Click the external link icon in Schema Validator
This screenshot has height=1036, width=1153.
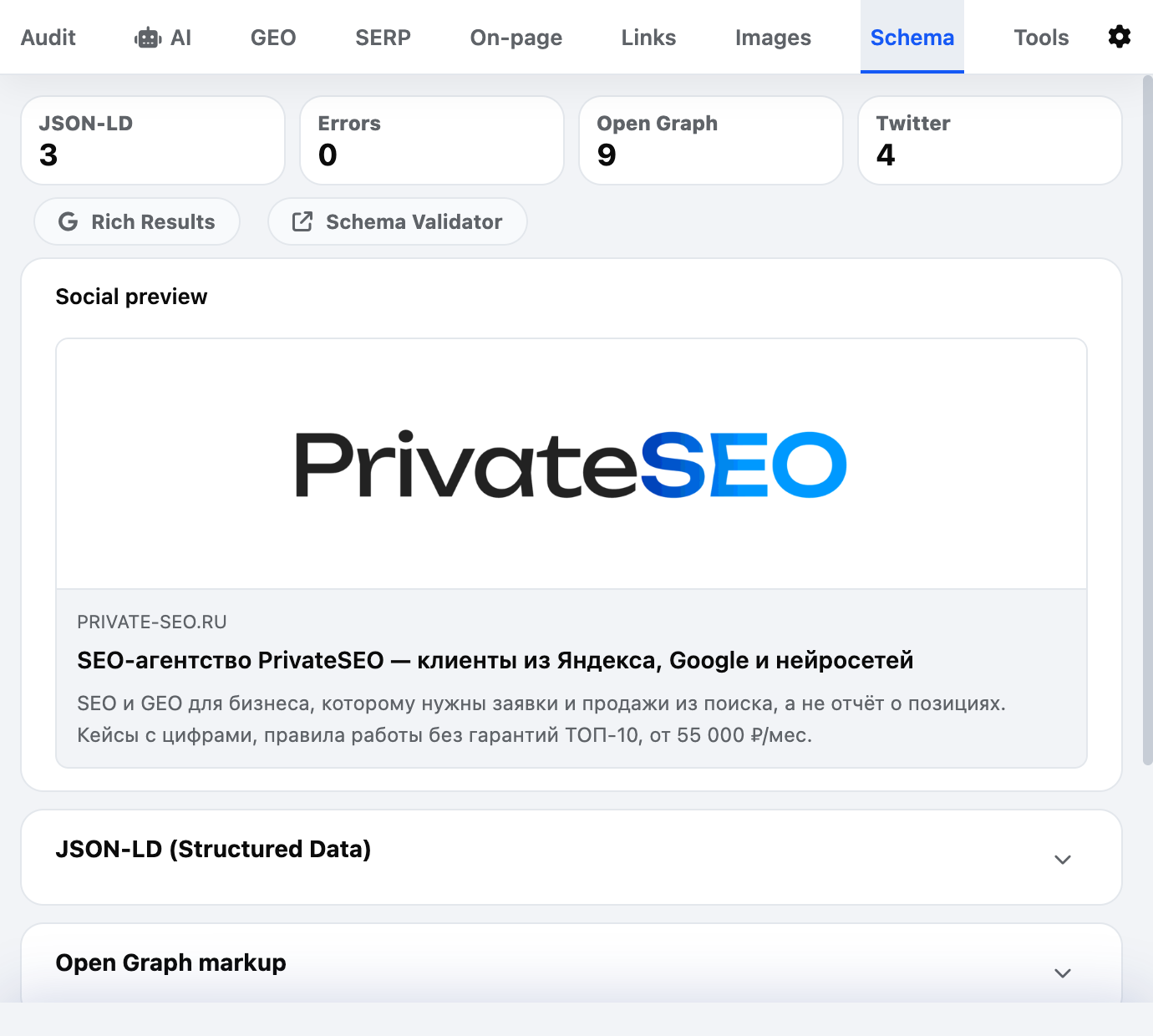click(302, 221)
